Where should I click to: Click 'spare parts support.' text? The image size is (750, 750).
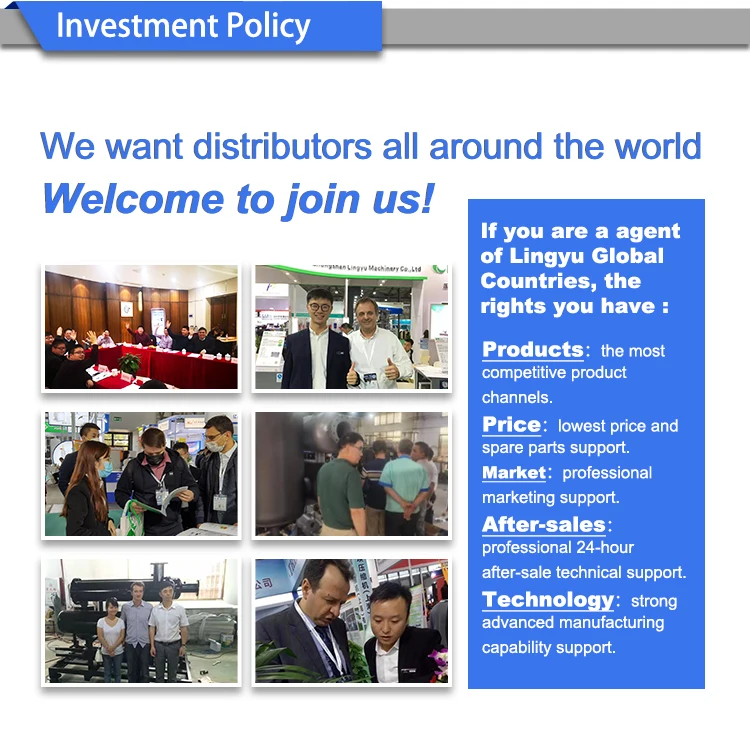(555, 448)
